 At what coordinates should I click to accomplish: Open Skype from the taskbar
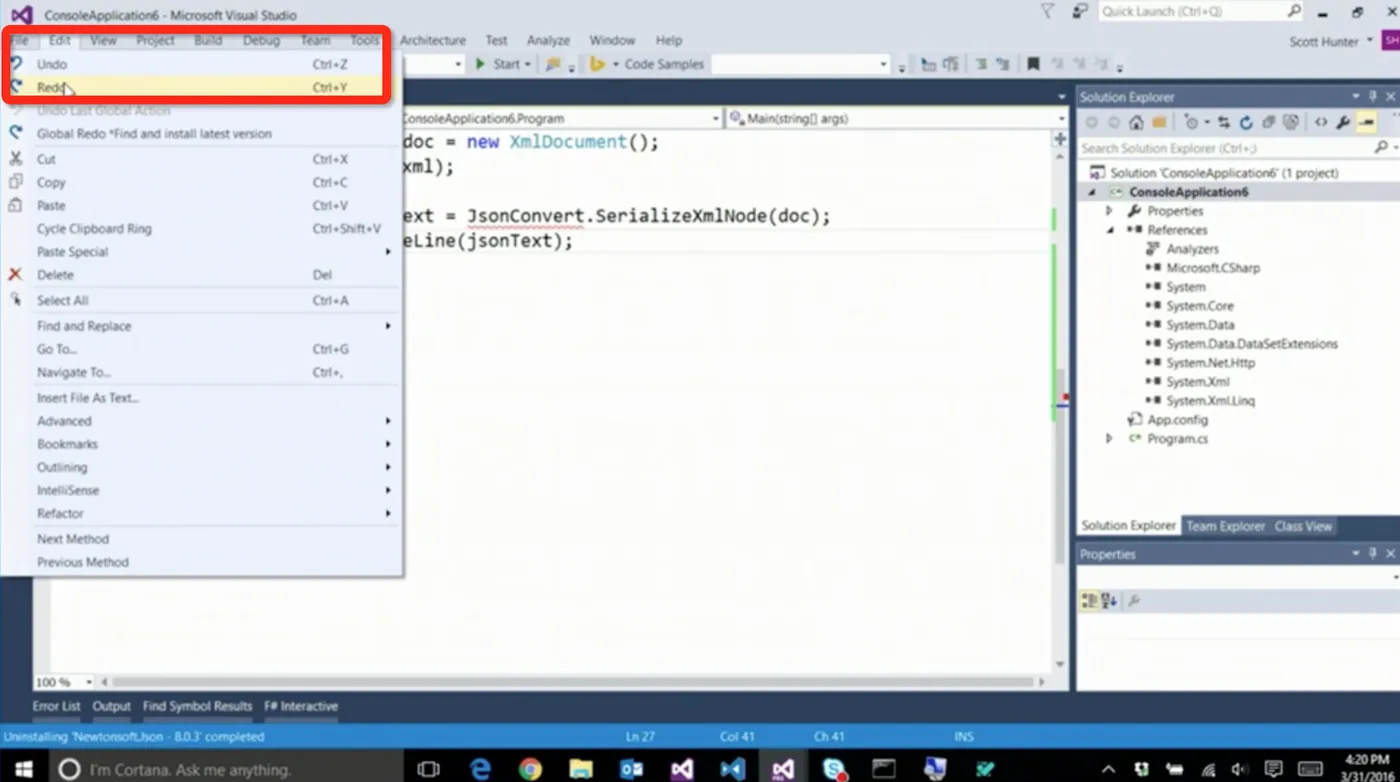pos(833,768)
